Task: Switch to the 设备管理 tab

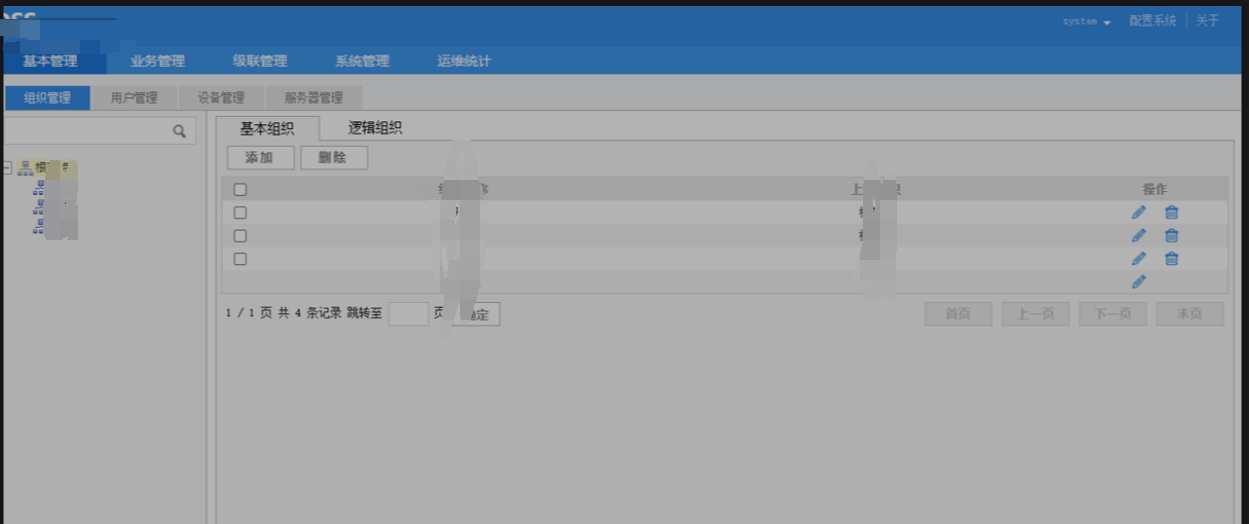Action: [221, 98]
